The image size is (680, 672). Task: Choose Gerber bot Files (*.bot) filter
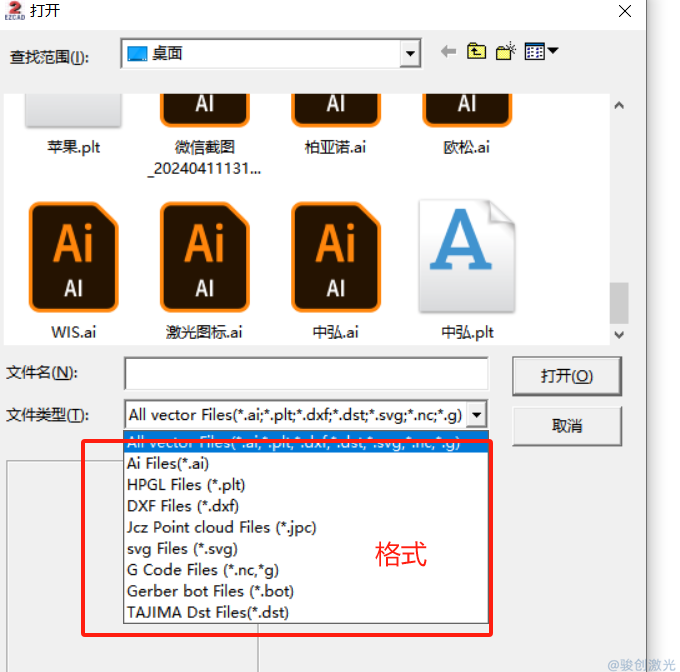(306, 591)
